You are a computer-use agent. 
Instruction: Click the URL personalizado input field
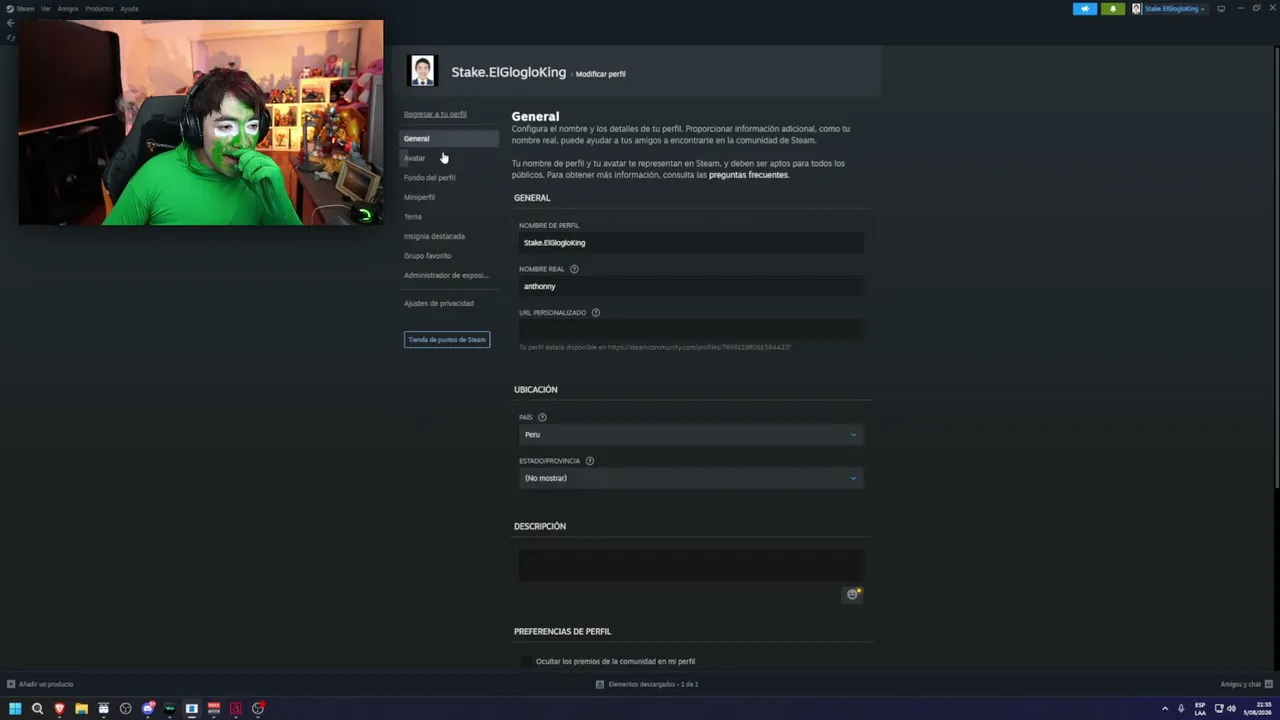point(691,330)
